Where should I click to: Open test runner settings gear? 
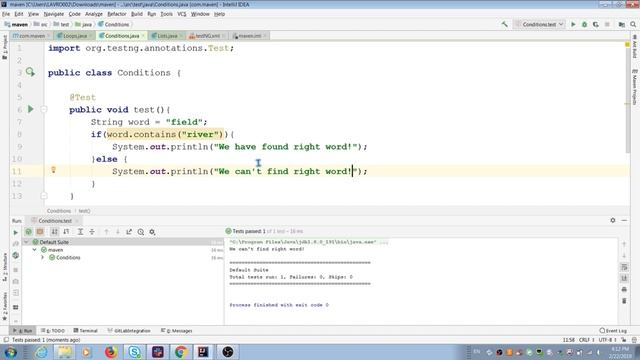coord(152,232)
